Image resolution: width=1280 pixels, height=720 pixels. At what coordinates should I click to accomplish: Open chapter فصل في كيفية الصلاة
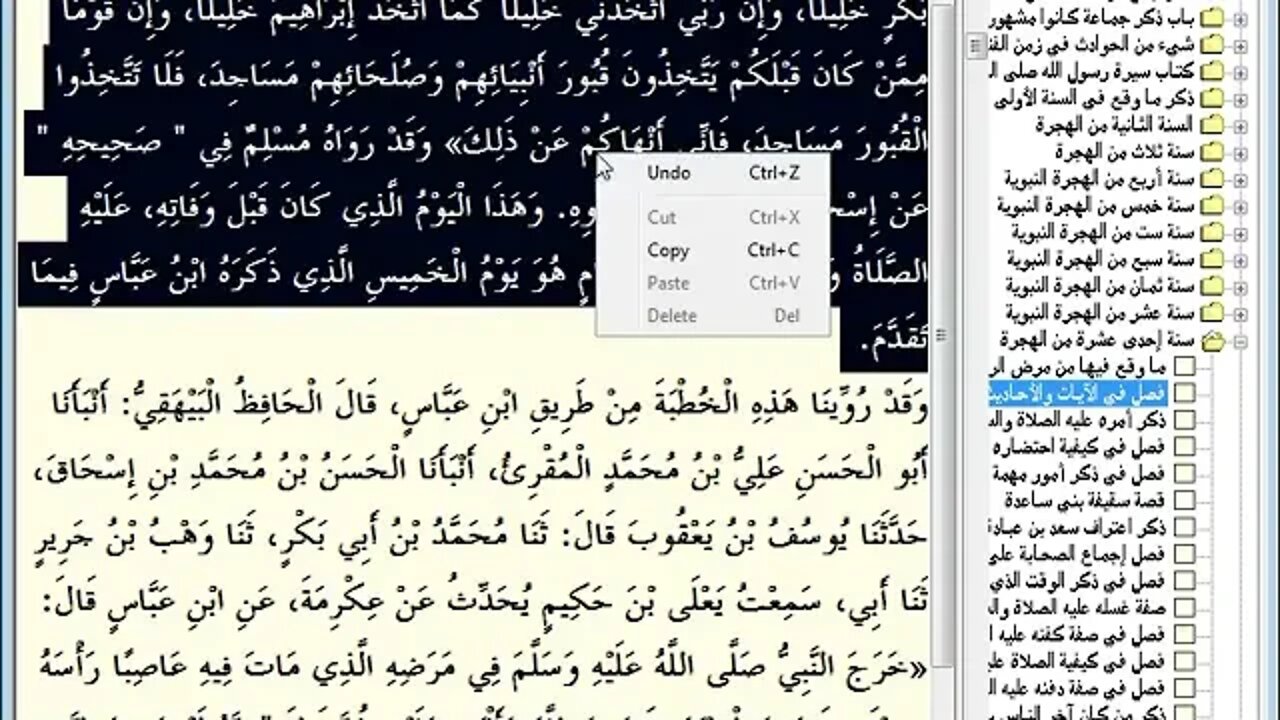coord(1077,660)
